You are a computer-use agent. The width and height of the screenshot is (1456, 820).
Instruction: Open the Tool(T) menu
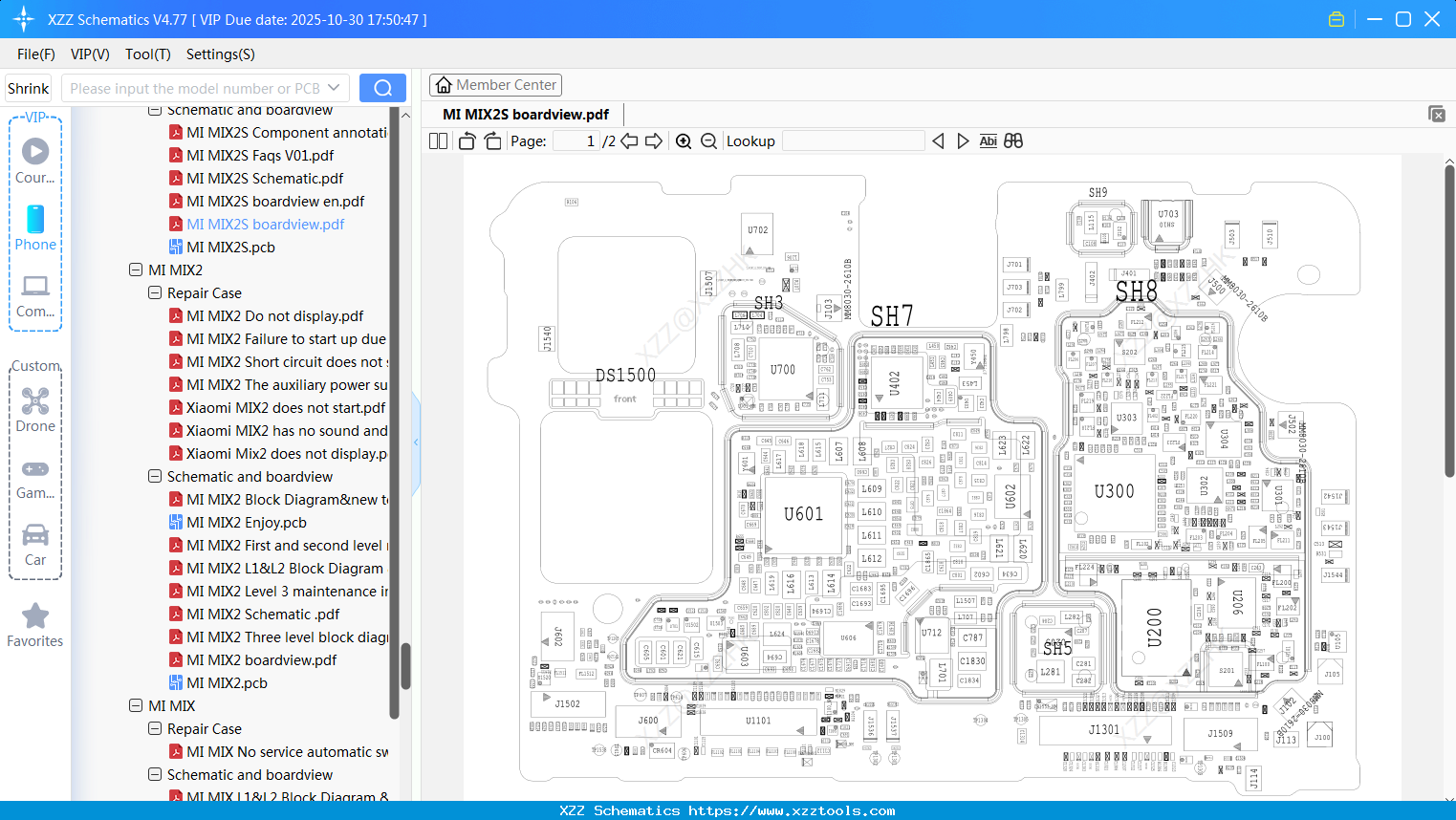(x=147, y=54)
